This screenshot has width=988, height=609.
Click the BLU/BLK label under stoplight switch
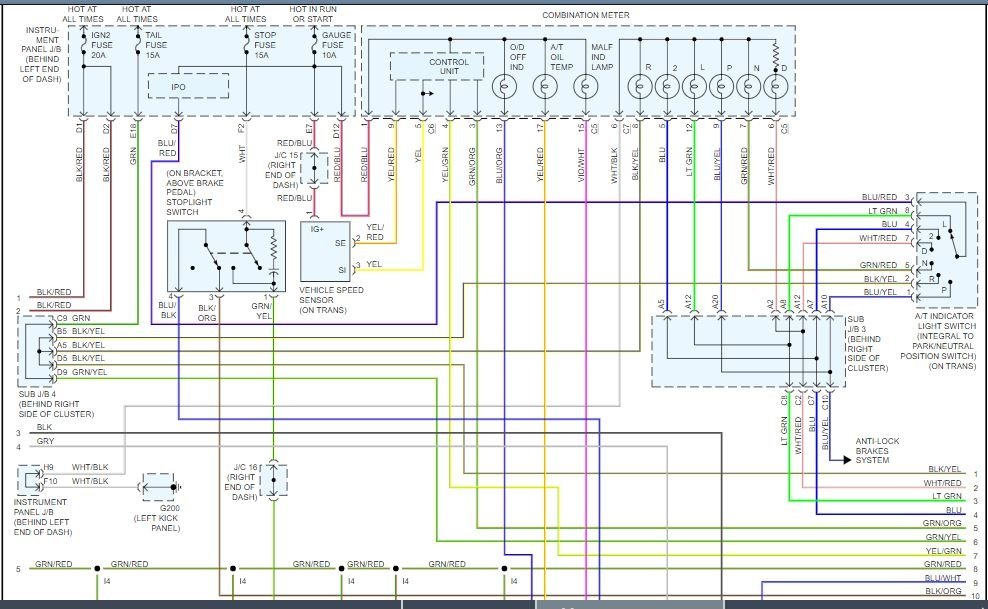point(168,310)
